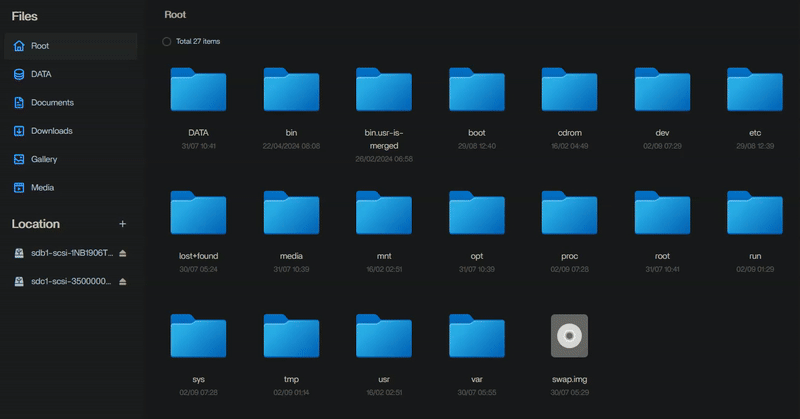Open the sdc1-scsi-3500000 drive
The image size is (800, 419).
click(72, 282)
